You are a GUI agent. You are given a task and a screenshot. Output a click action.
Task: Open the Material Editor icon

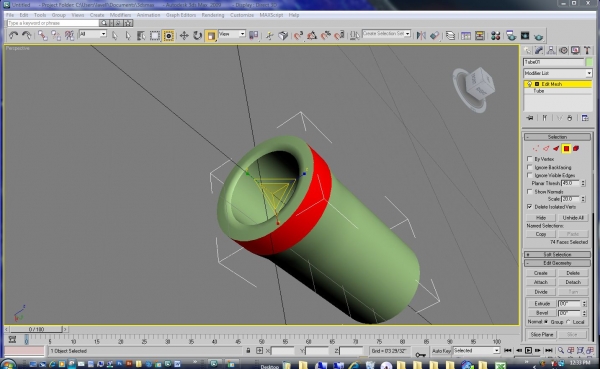coord(496,36)
